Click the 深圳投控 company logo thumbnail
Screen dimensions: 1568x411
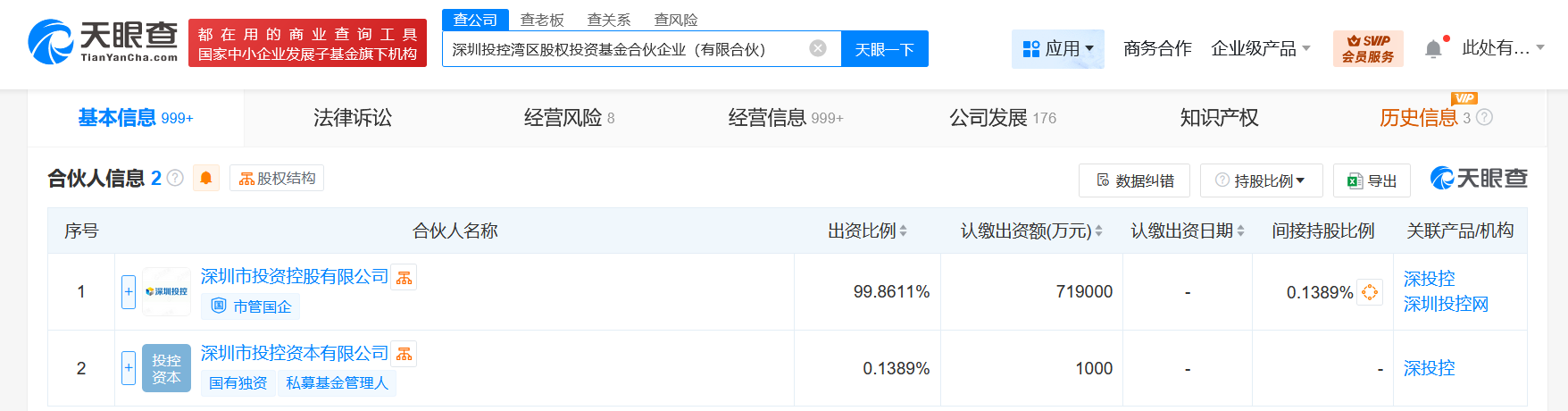coord(166,292)
